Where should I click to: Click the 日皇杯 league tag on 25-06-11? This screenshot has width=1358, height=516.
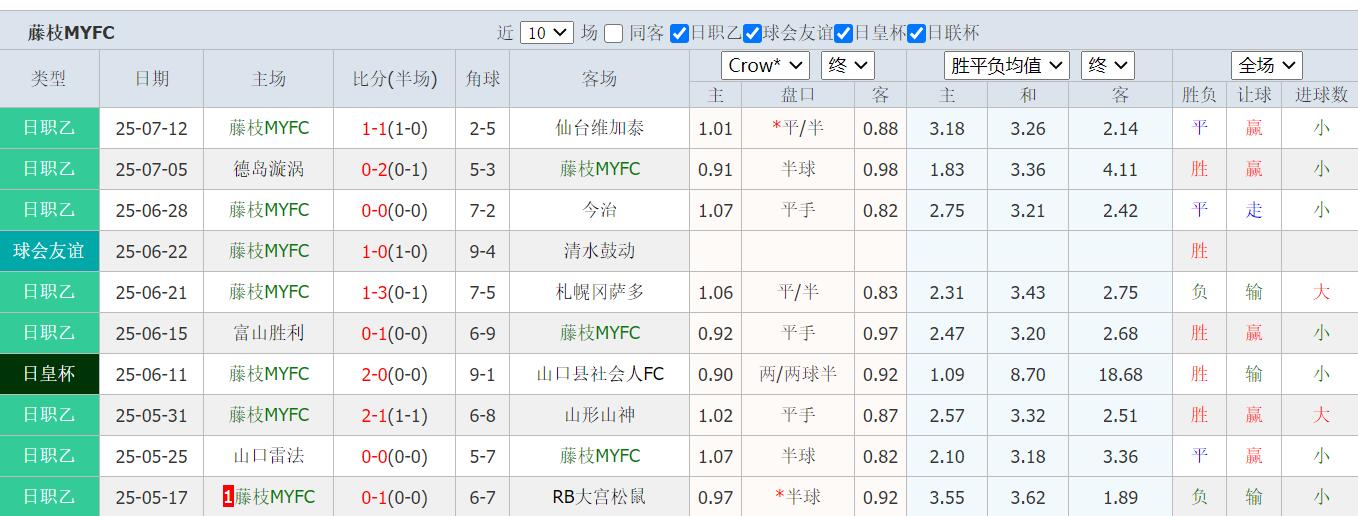pyautogui.click(x=49, y=374)
